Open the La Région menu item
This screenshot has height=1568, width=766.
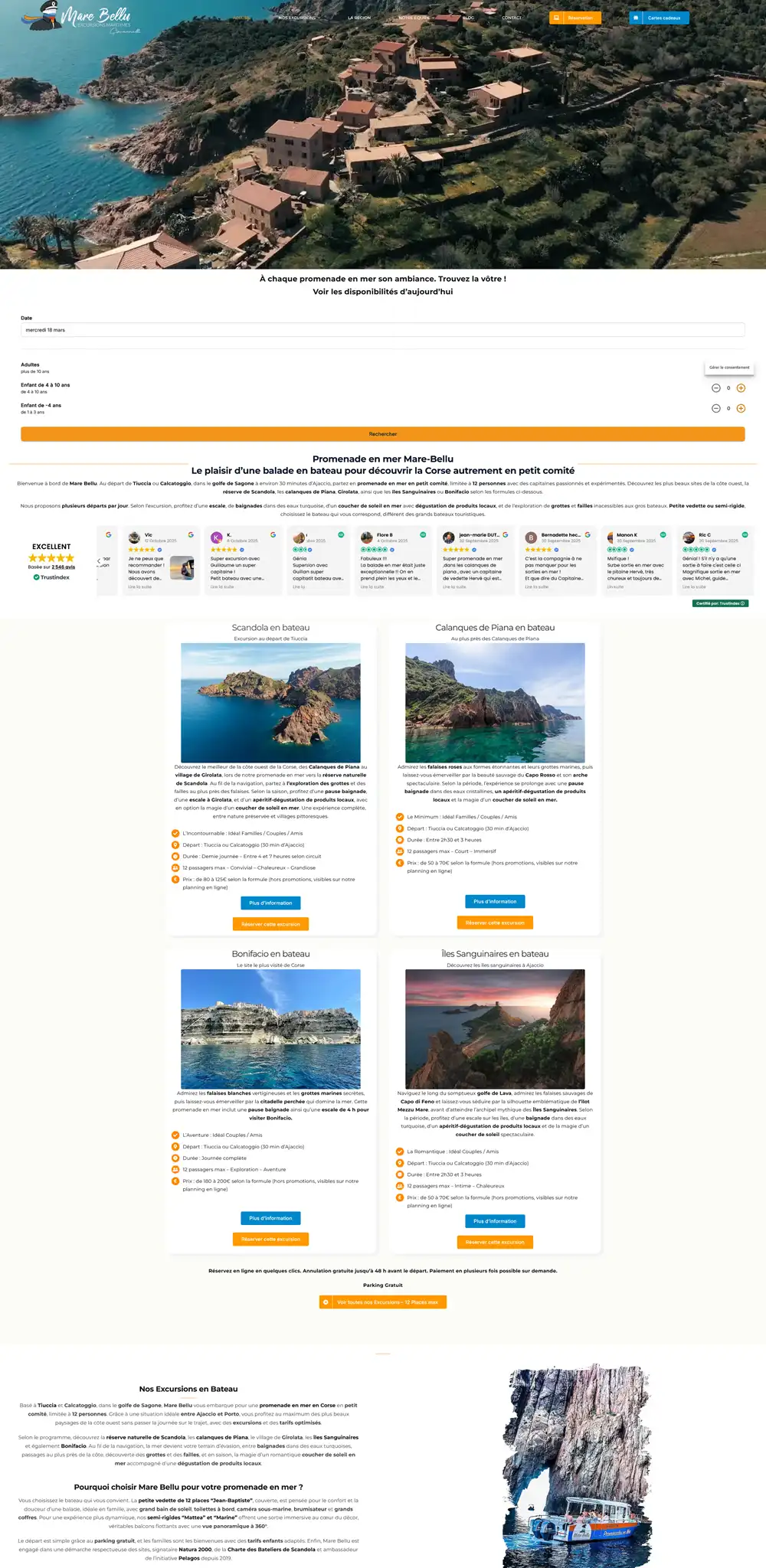(358, 18)
